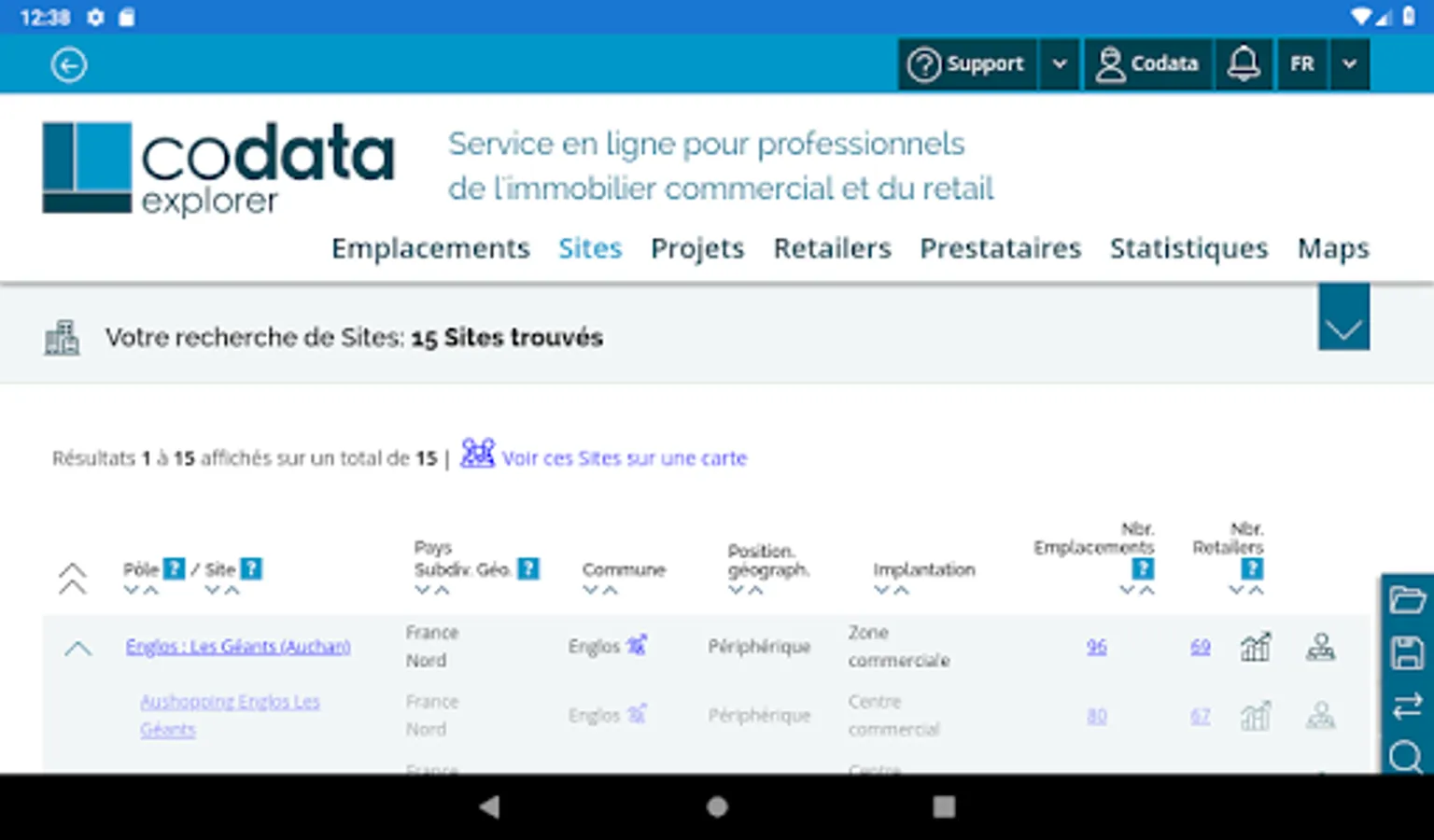Click the magnifier search sidebar icon
This screenshot has width=1434, height=840.
1406,757
